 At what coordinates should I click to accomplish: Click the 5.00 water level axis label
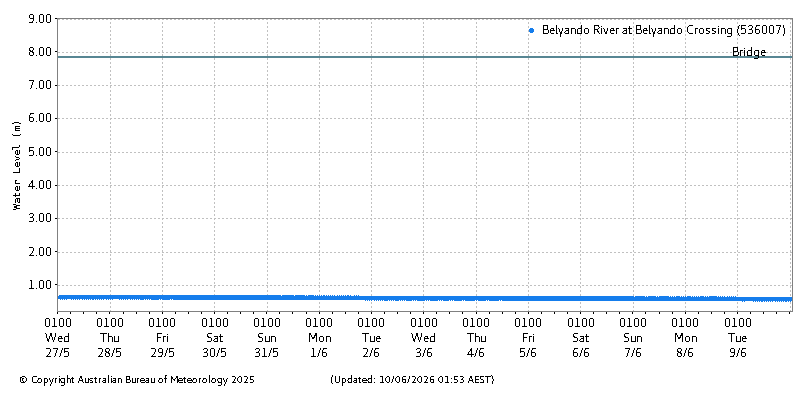coord(41,152)
